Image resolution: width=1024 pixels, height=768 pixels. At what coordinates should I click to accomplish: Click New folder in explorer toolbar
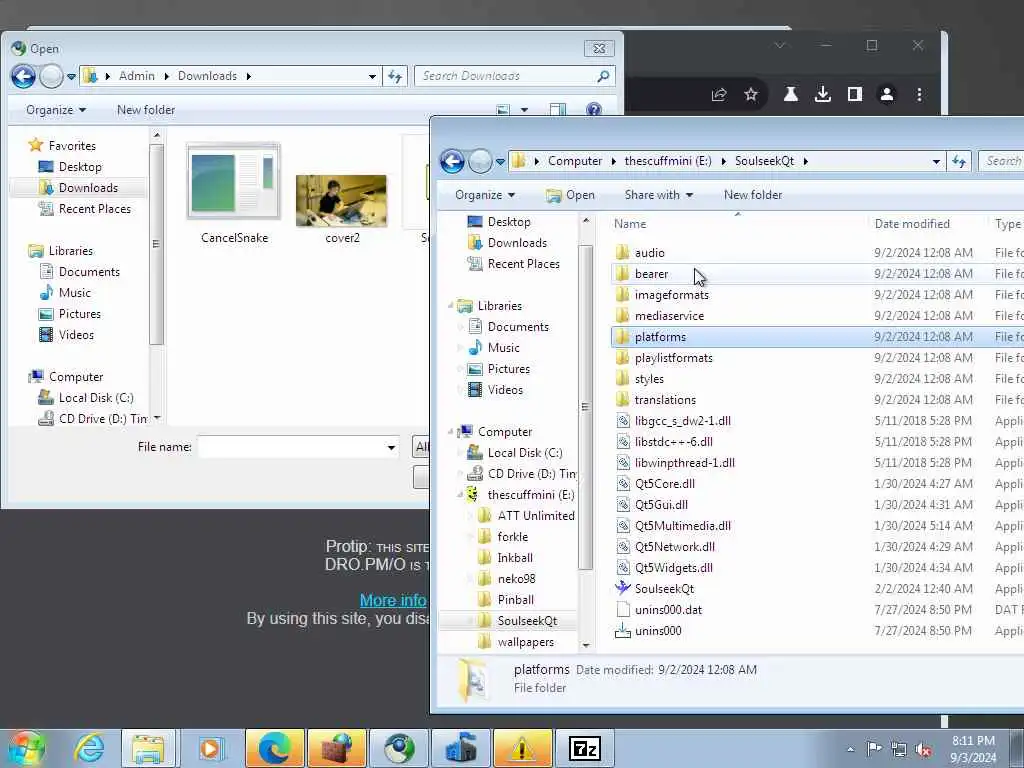tap(752, 195)
